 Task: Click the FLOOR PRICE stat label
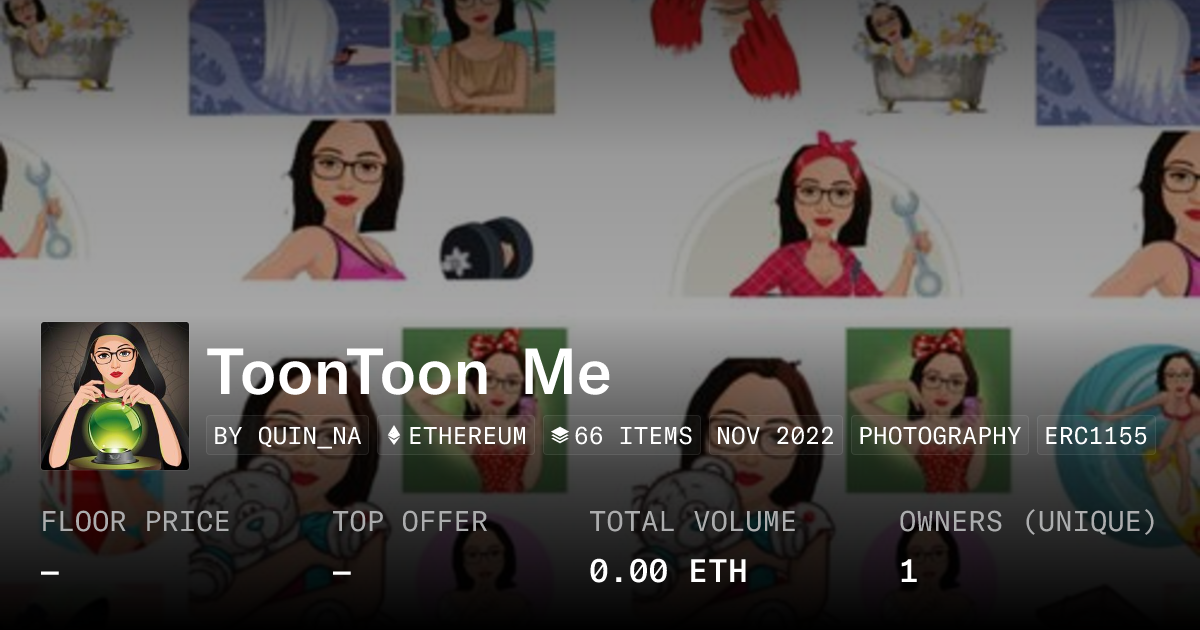click(x=135, y=521)
